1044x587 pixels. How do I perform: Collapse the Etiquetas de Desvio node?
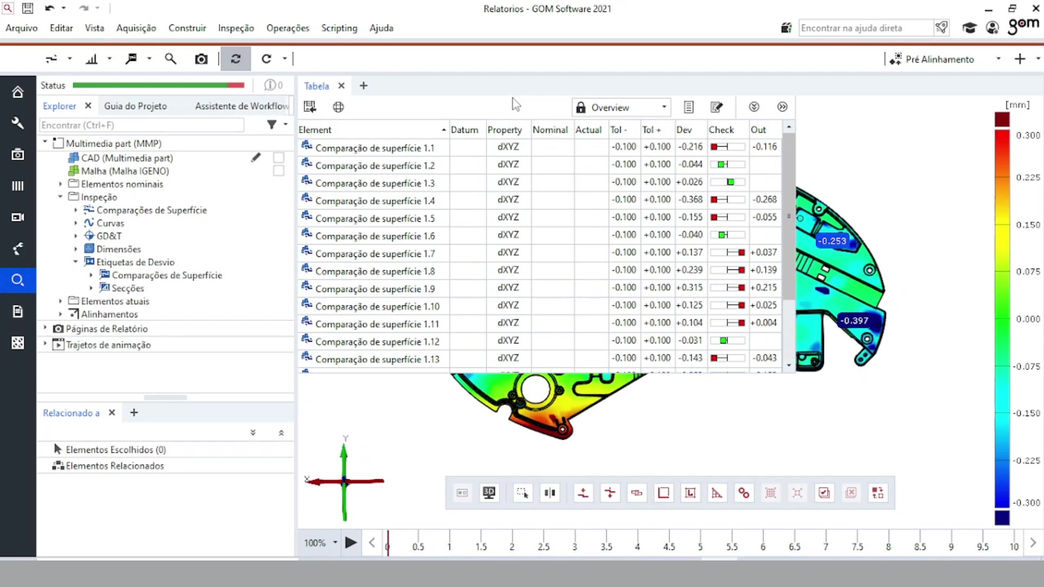(76, 262)
